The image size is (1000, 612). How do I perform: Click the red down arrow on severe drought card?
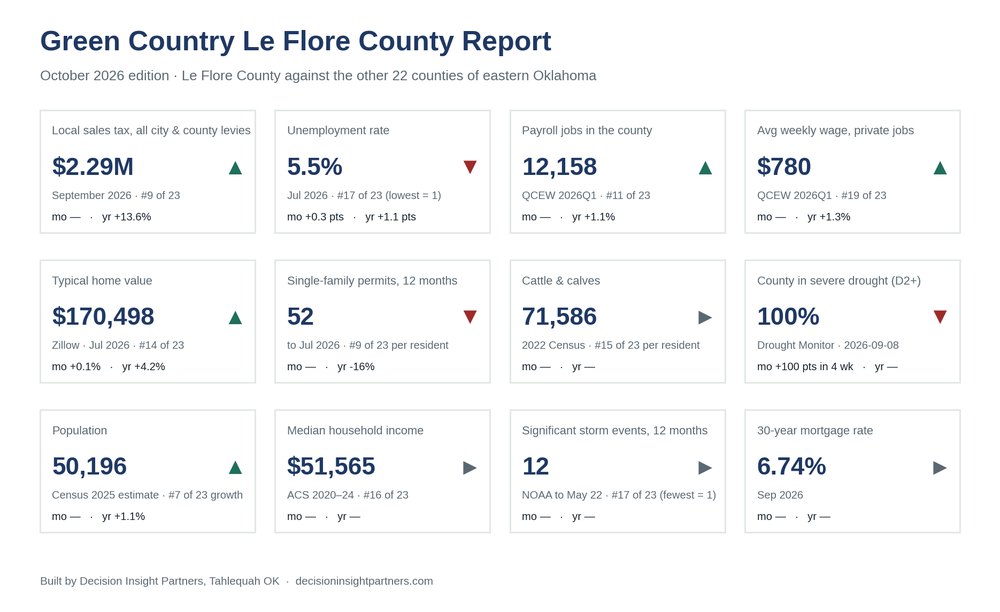[x=940, y=317]
